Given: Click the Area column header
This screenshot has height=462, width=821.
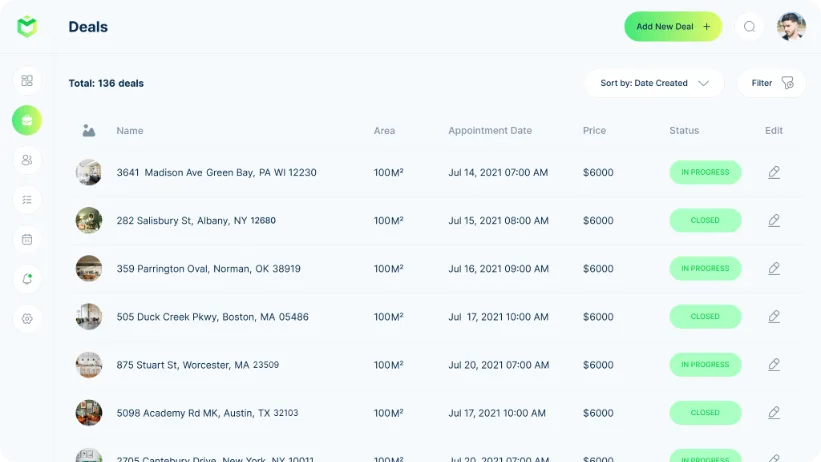Looking at the screenshot, I should tap(384, 130).
